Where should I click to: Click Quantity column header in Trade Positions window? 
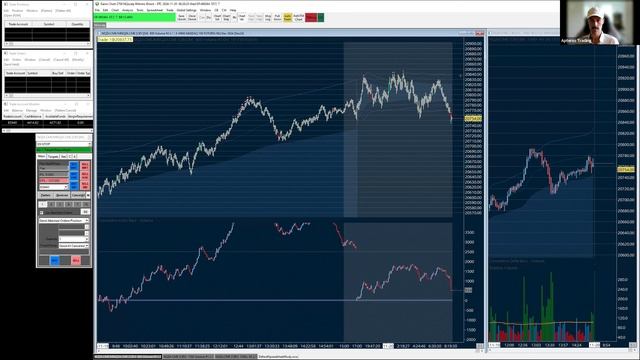(x=78, y=24)
